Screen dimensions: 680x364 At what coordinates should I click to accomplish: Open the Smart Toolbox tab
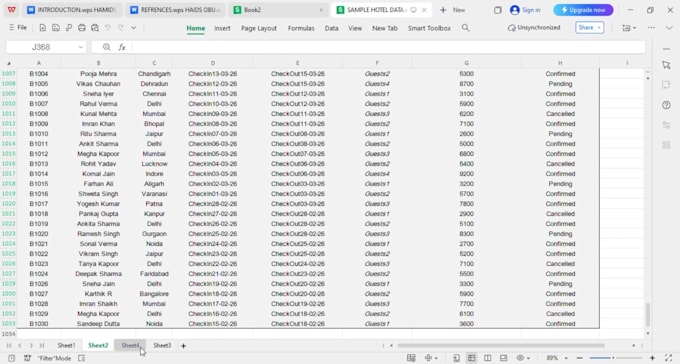pos(429,28)
